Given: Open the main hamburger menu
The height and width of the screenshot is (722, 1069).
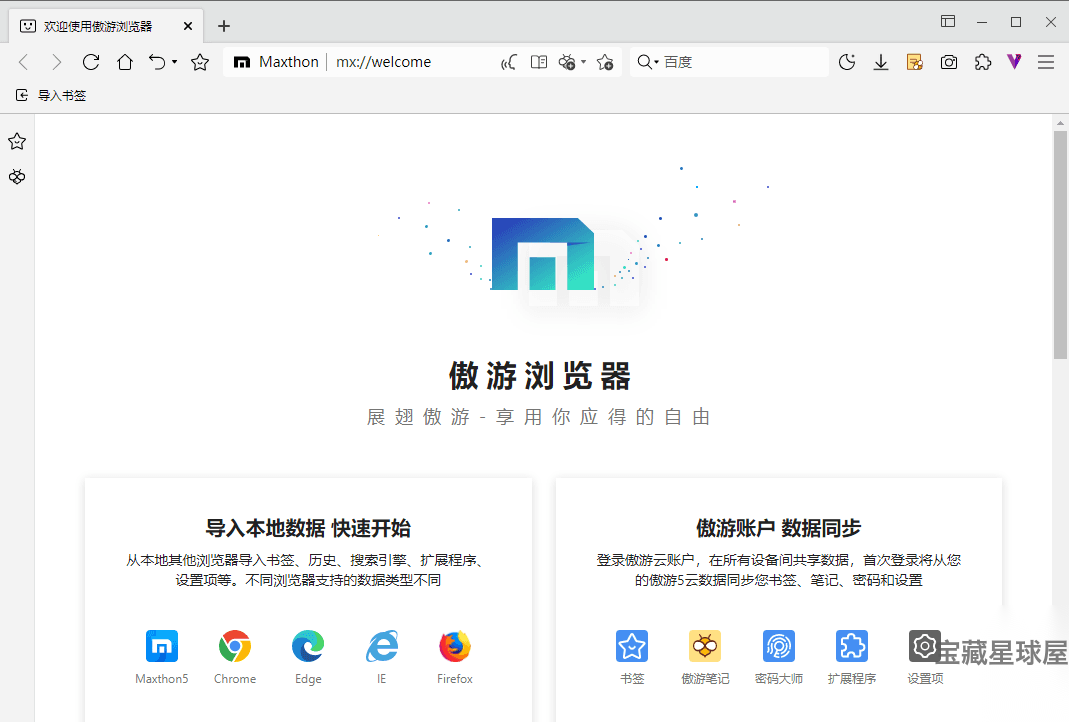Looking at the screenshot, I should (x=1046, y=62).
